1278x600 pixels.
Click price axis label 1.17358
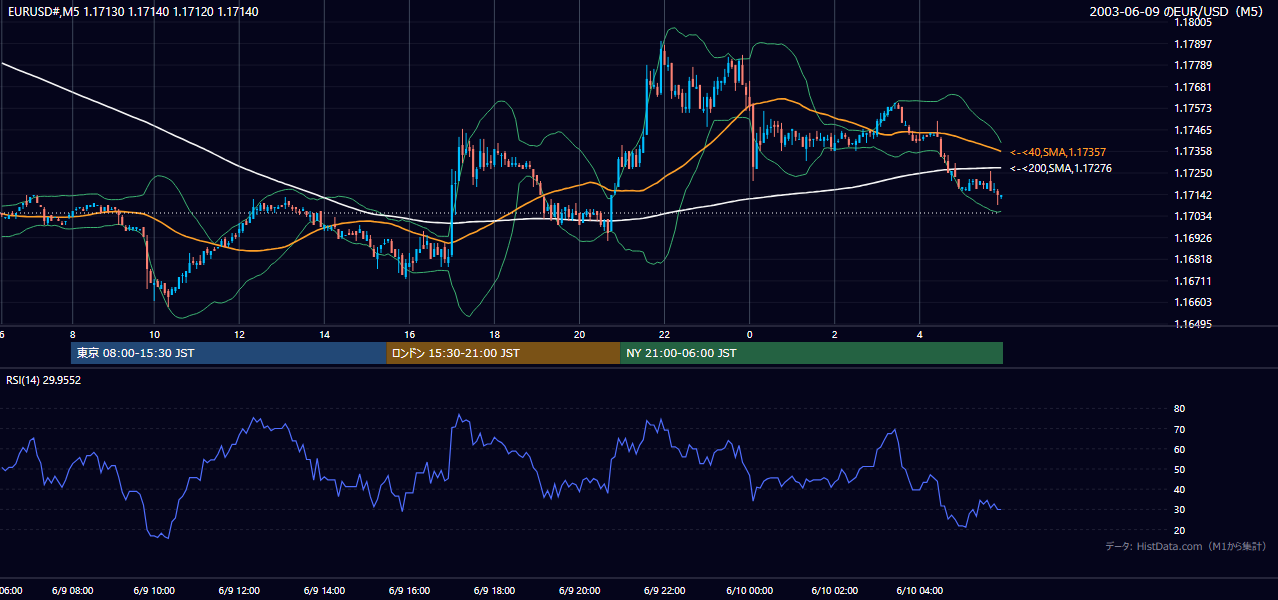click(x=1191, y=151)
